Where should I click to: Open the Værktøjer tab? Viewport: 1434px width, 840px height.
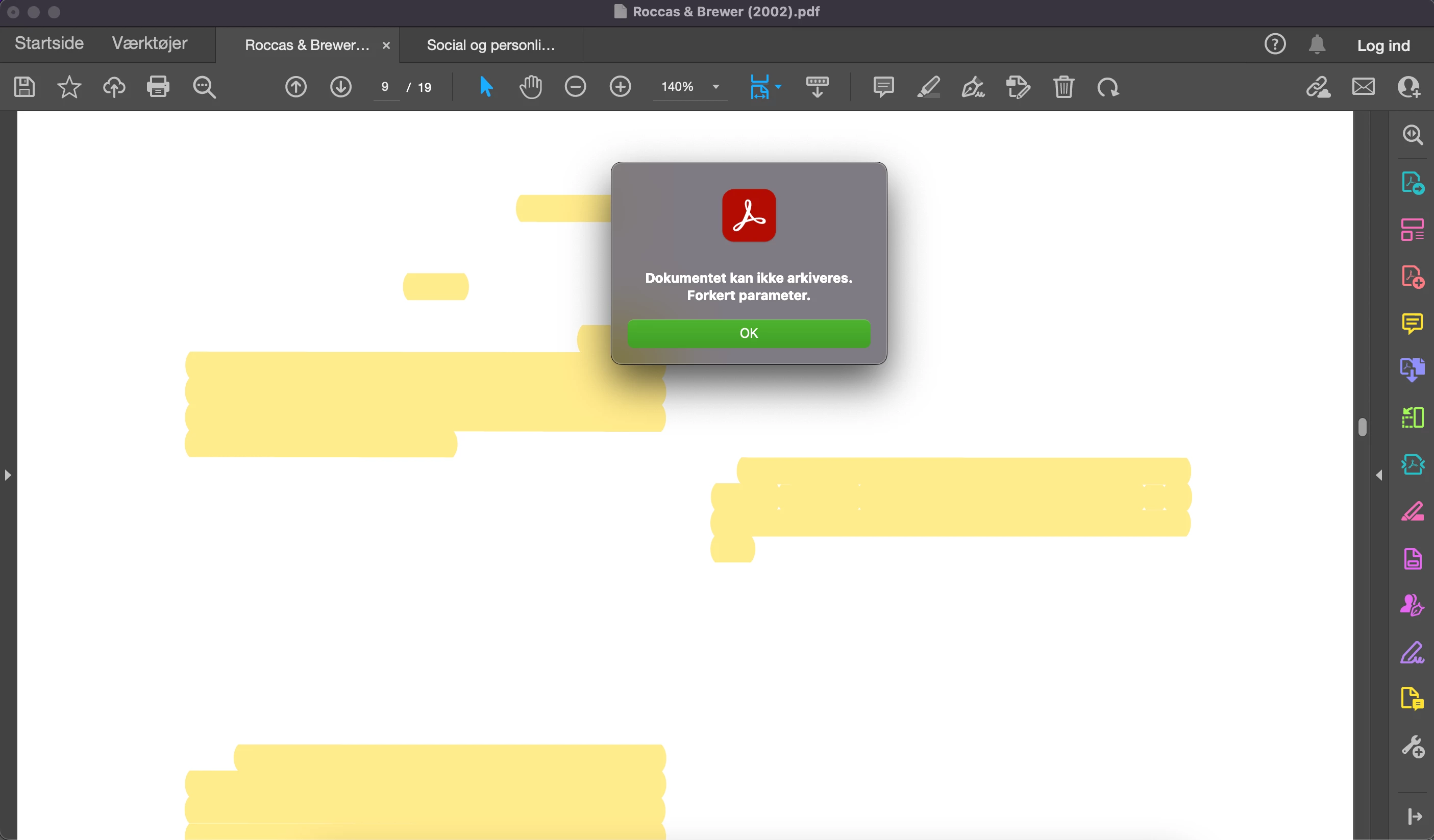tap(149, 43)
